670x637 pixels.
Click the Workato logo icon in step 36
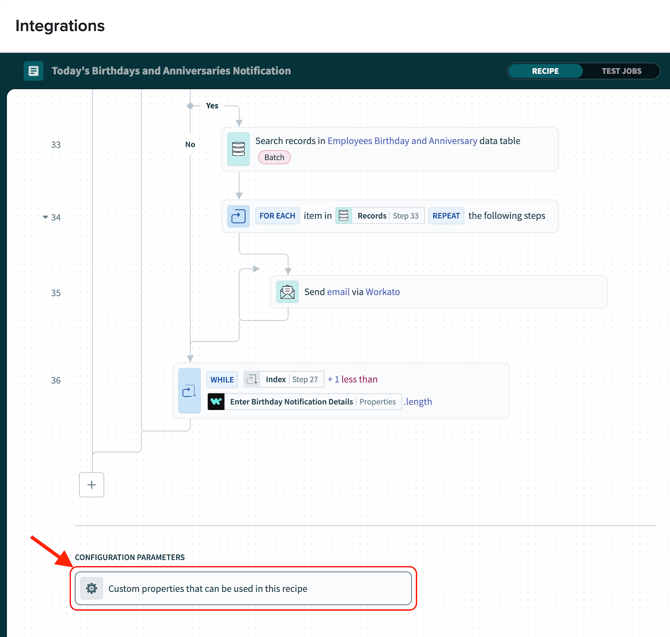(x=216, y=401)
